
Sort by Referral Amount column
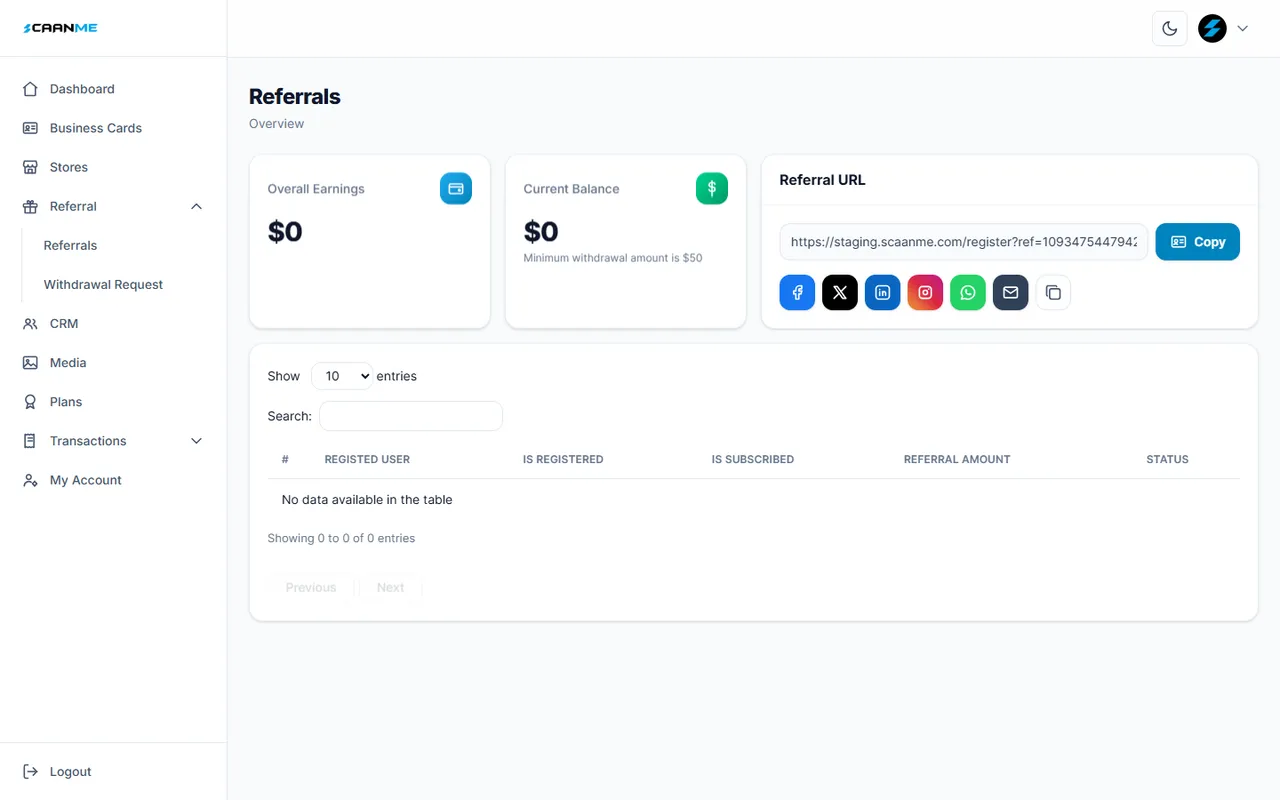click(957, 459)
